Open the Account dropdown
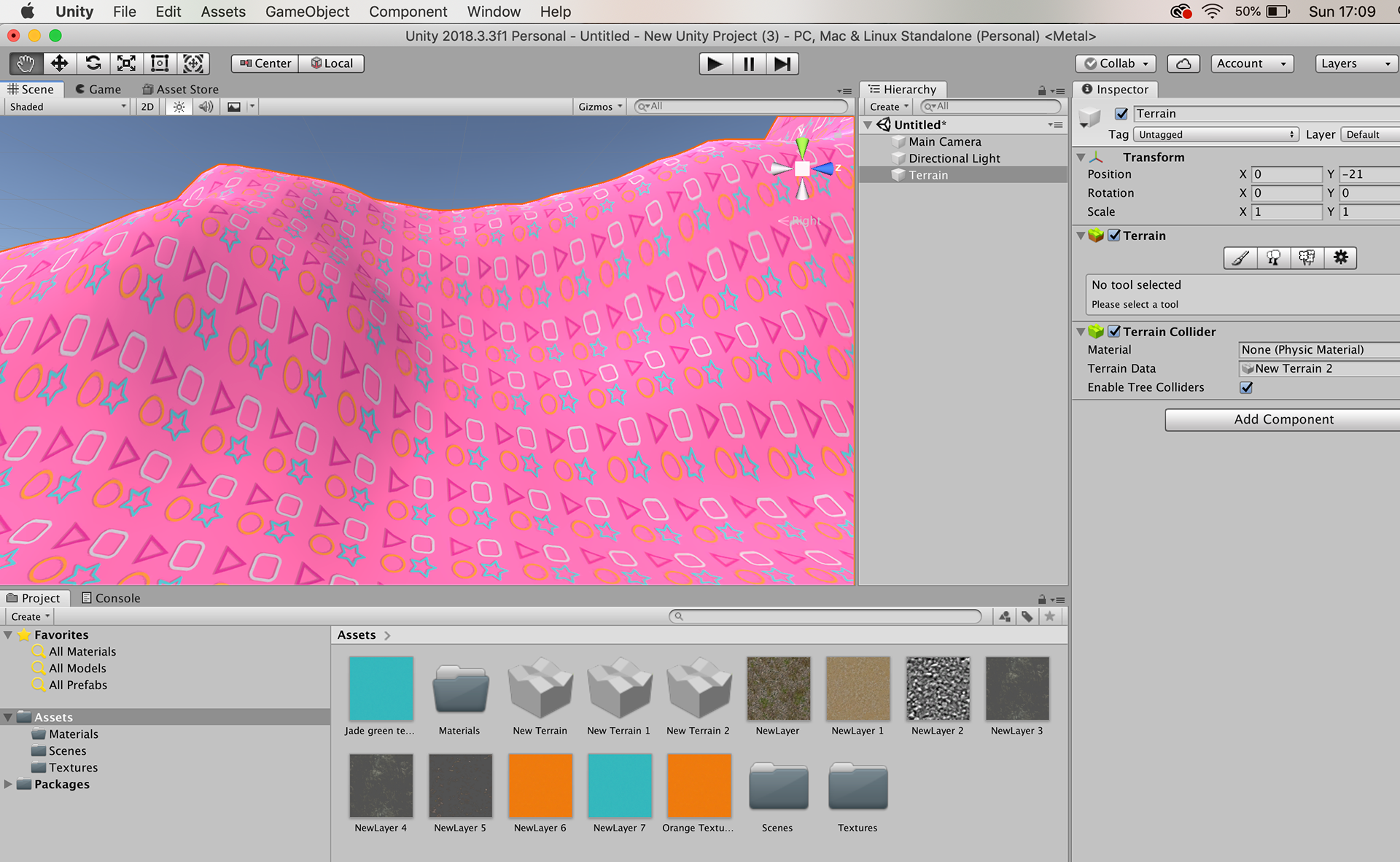The width and height of the screenshot is (1400, 862). (1251, 63)
